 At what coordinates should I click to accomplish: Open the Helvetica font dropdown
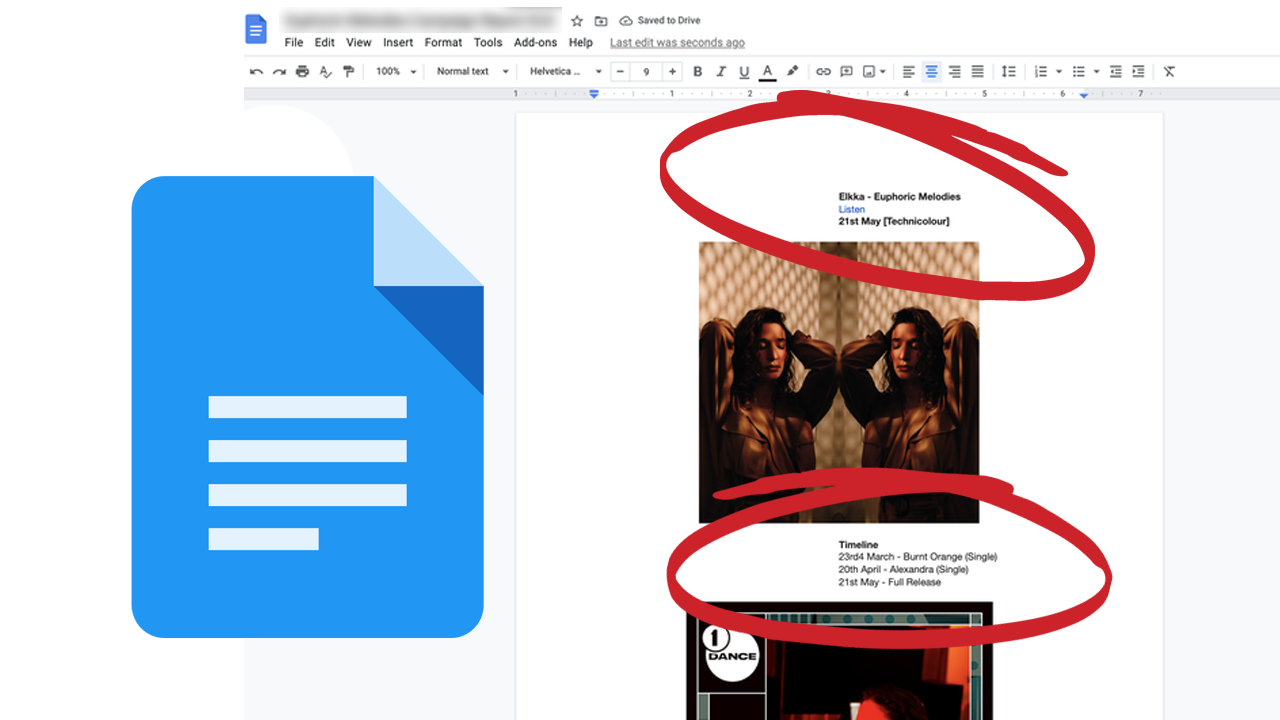(566, 72)
